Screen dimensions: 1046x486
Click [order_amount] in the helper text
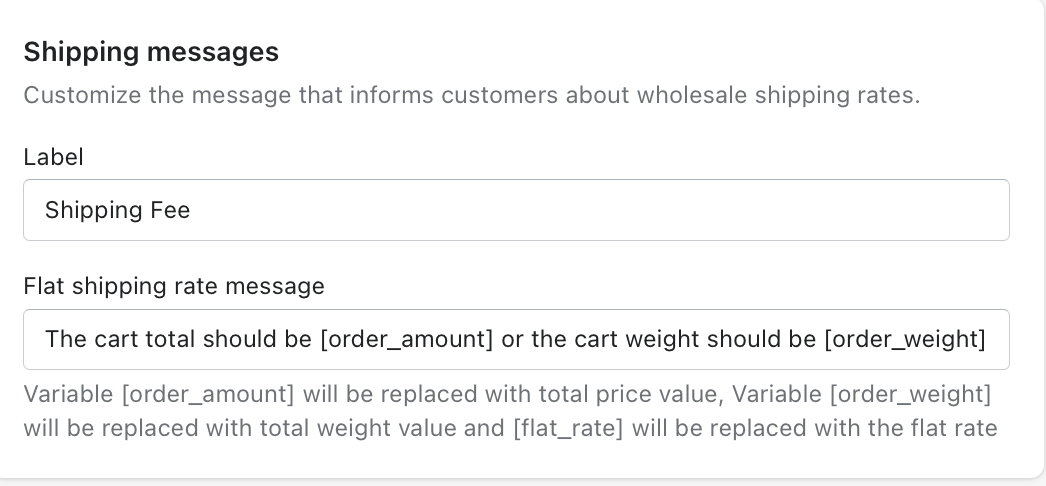(x=208, y=395)
